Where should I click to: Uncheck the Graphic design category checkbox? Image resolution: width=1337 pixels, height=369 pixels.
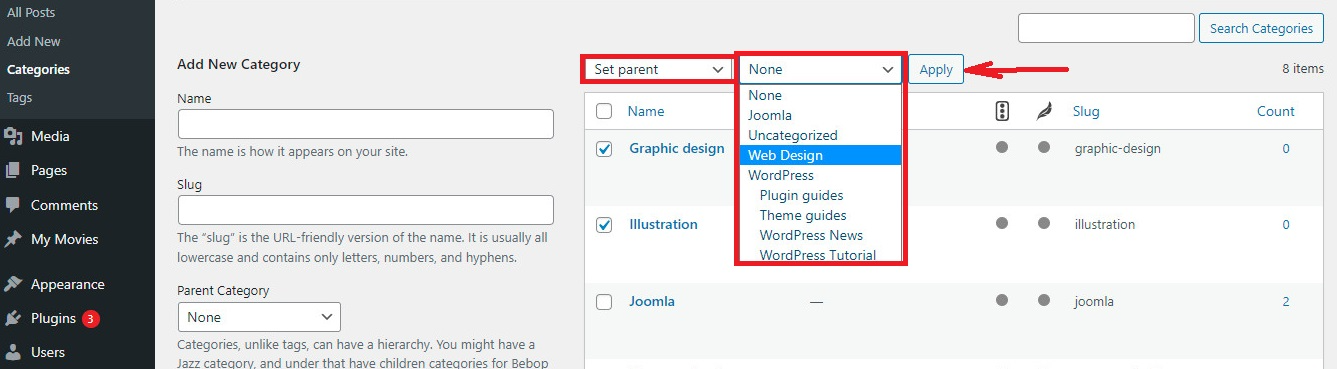pyautogui.click(x=604, y=149)
